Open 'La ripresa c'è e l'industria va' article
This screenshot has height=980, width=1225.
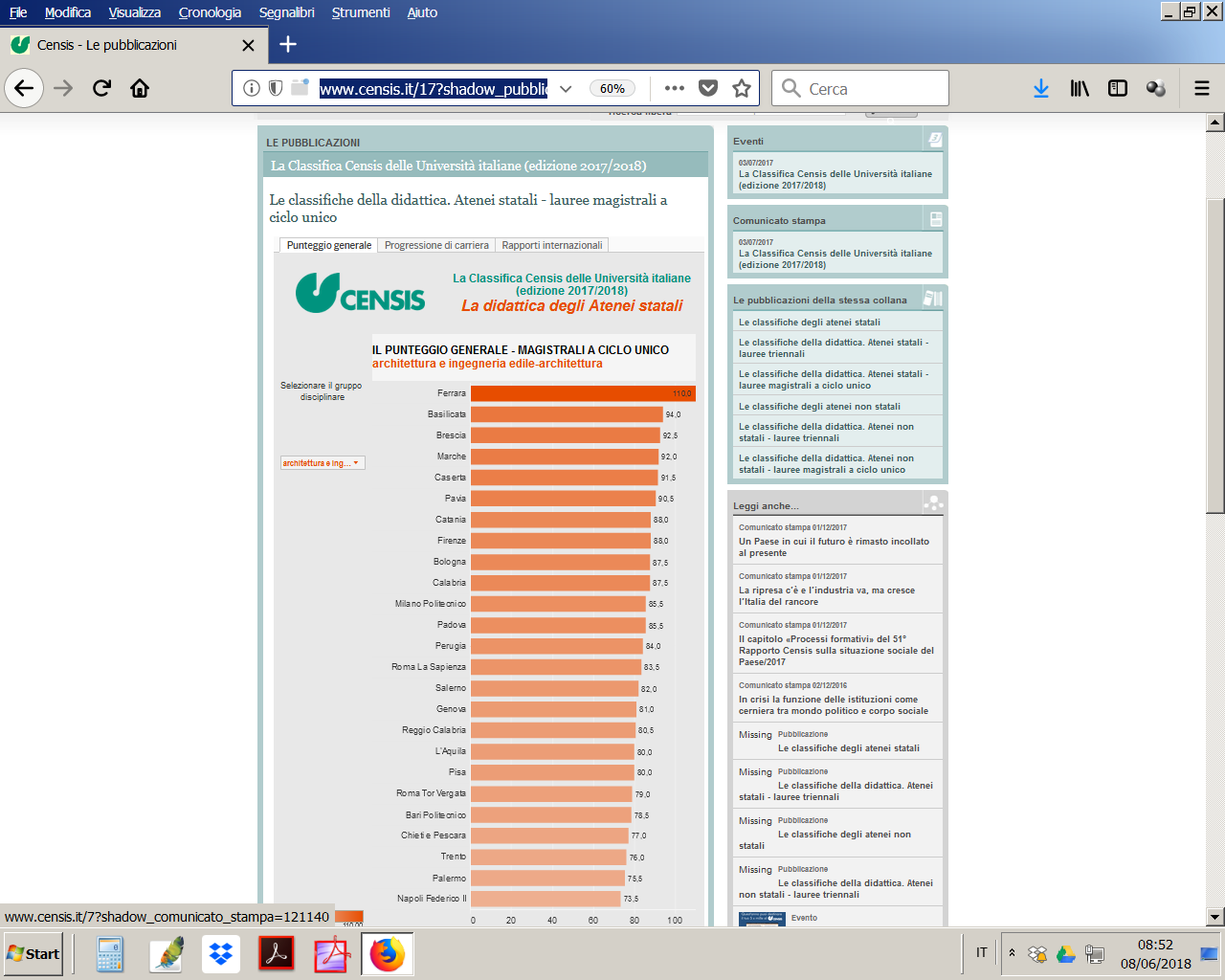click(827, 595)
